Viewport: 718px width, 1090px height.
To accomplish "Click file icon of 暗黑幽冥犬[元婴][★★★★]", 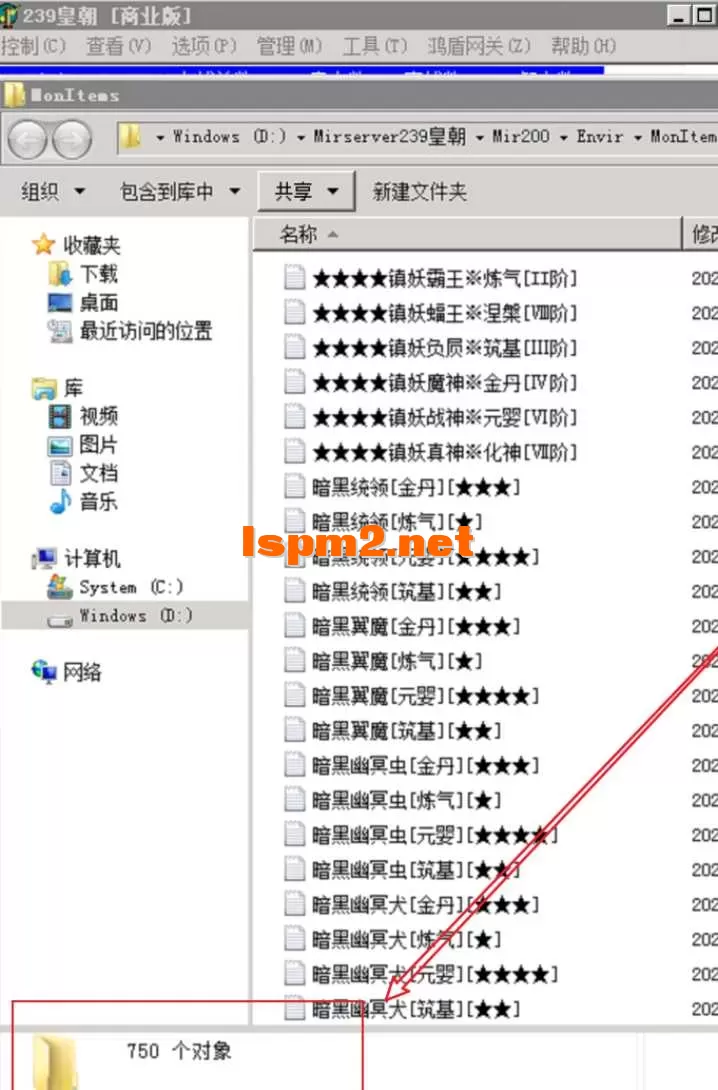I will (295, 973).
